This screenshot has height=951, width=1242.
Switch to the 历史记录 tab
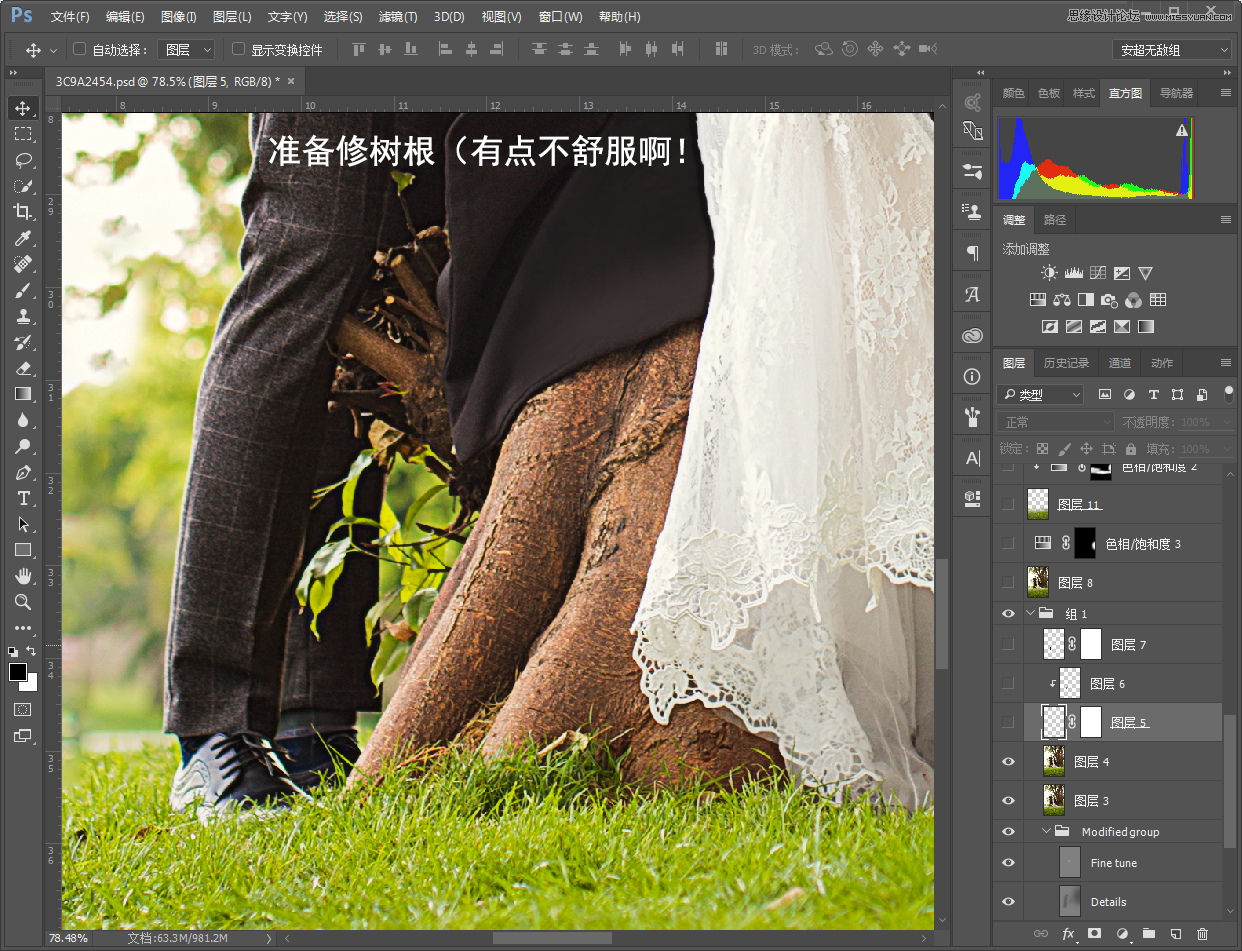coord(1066,363)
